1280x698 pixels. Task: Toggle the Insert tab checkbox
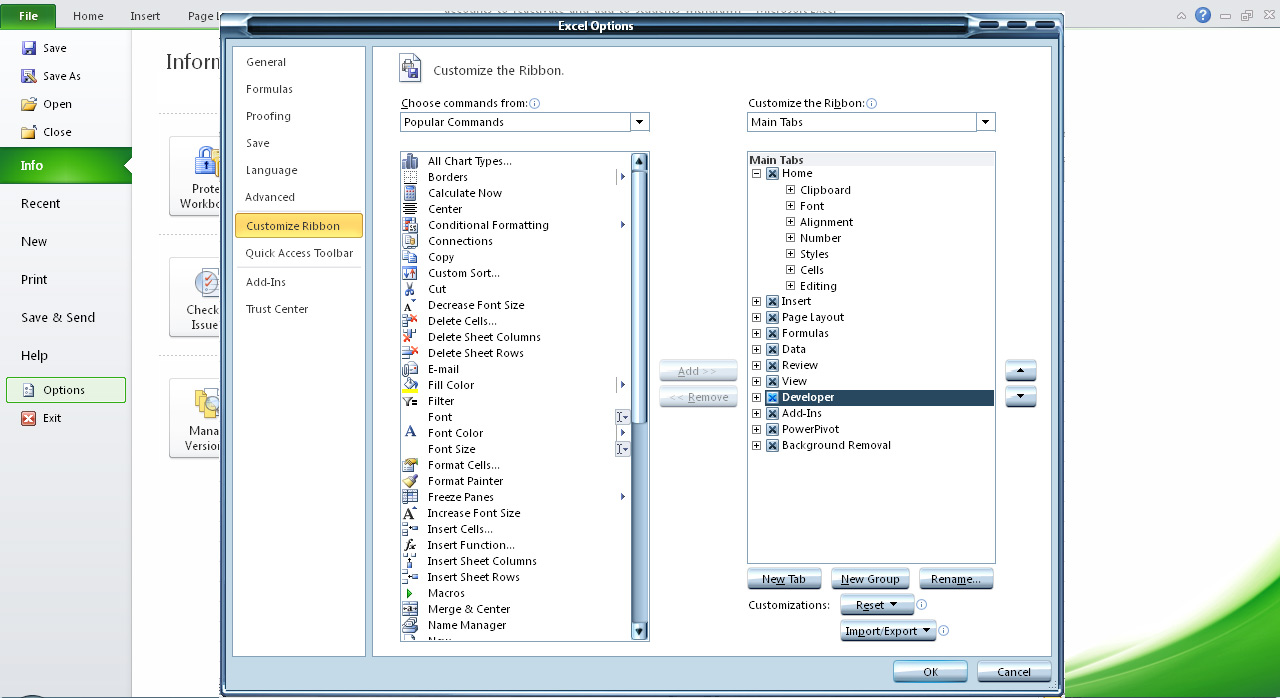pyautogui.click(x=772, y=301)
